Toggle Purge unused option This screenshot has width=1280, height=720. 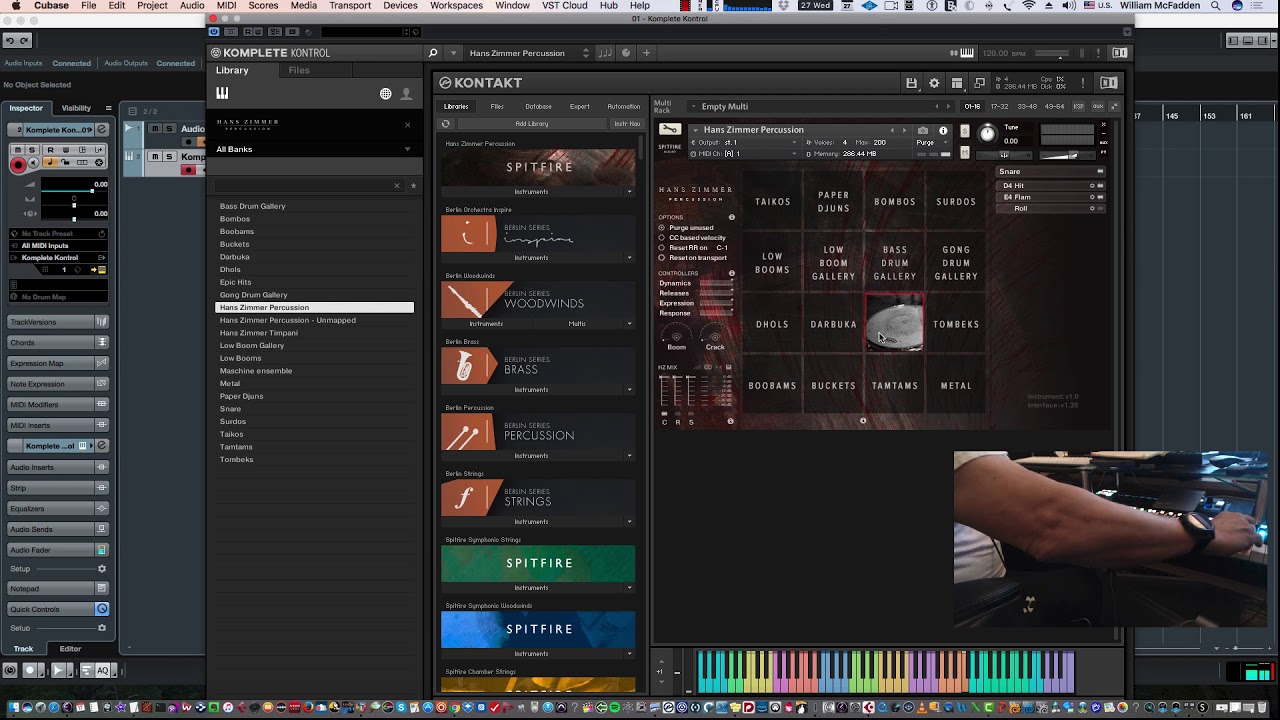pyautogui.click(x=661, y=228)
